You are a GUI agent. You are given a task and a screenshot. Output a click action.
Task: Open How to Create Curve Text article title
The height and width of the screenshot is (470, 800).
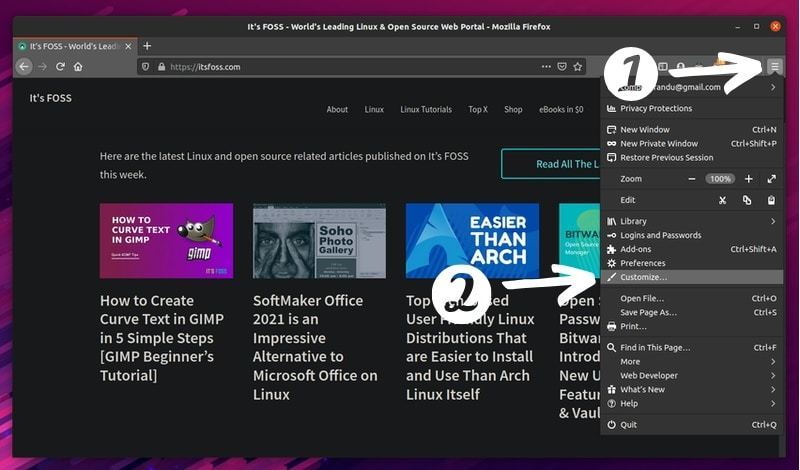(x=162, y=338)
